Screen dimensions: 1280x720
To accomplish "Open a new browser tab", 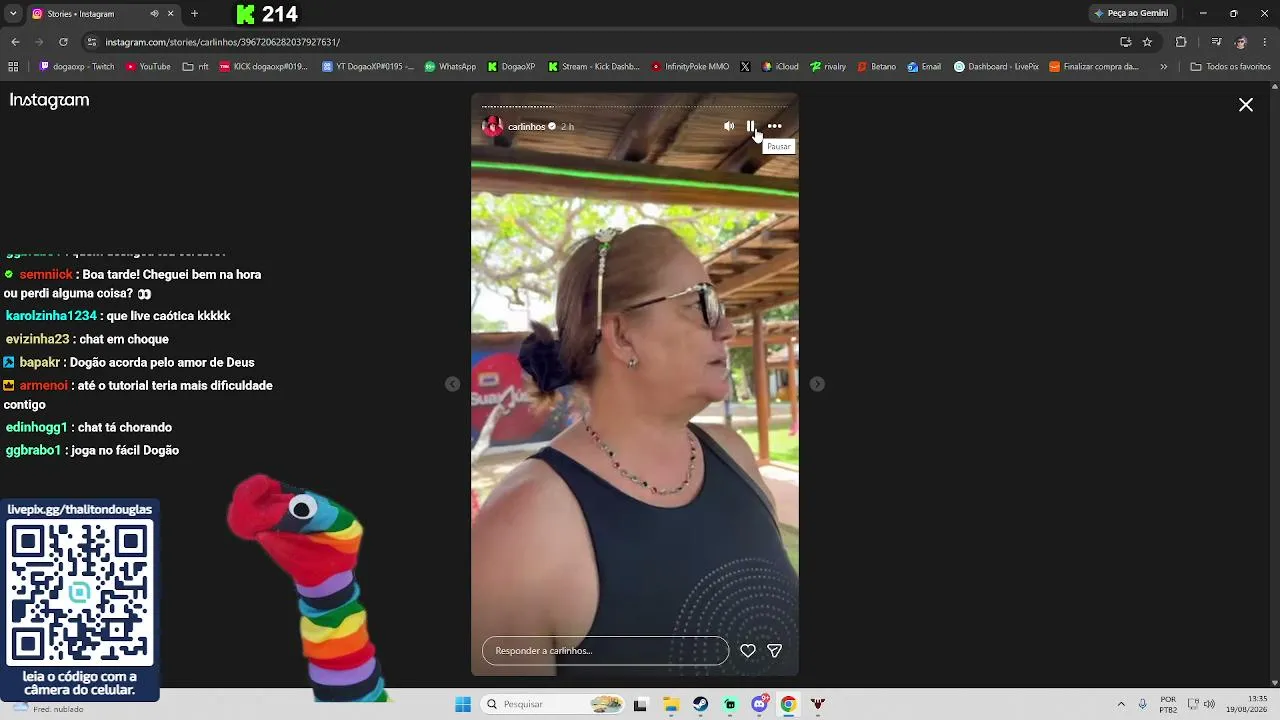I will pyautogui.click(x=194, y=14).
